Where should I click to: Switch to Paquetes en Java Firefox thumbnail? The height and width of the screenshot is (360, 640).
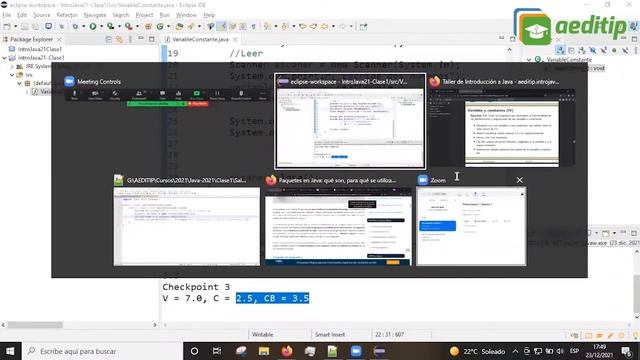coord(338,221)
